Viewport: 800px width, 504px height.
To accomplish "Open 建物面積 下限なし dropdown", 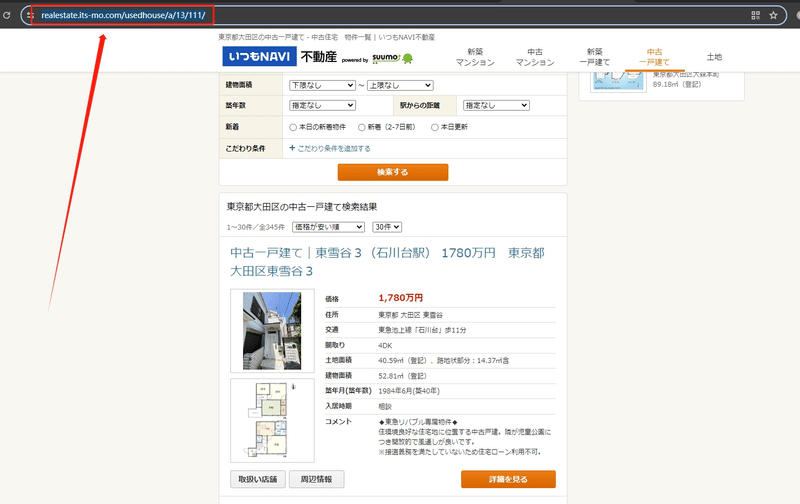I will [x=322, y=85].
